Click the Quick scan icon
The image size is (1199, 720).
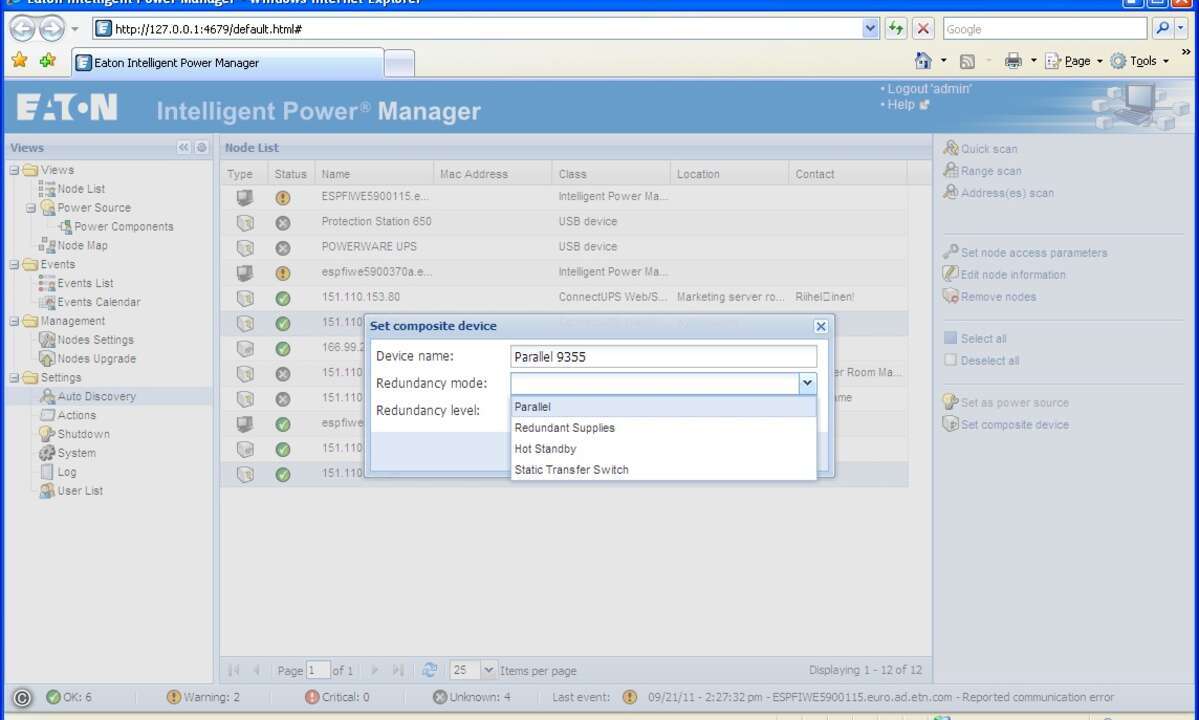(x=950, y=148)
